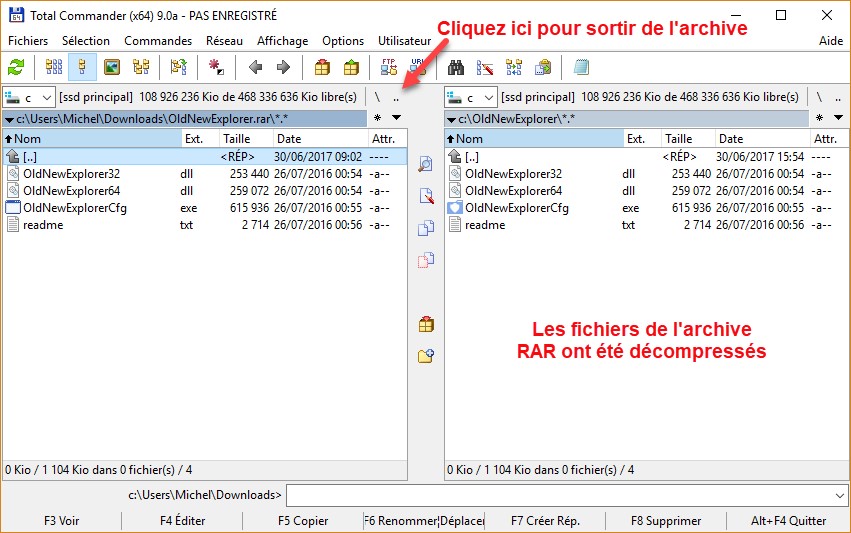Open the FTP connect icon
Screen dimensions: 851x533
389,67
